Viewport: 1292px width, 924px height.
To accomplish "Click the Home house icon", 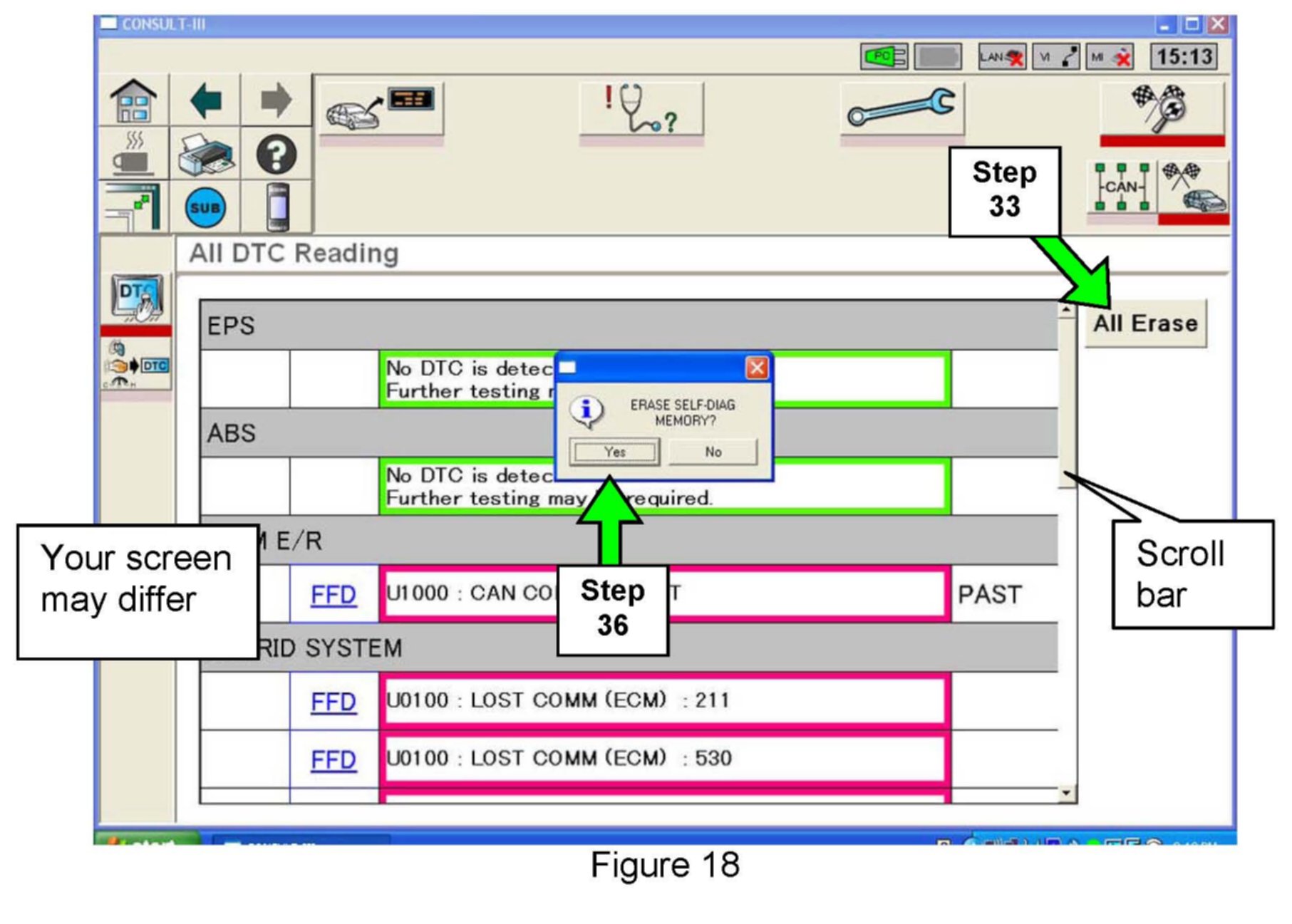I will point(133,101).
